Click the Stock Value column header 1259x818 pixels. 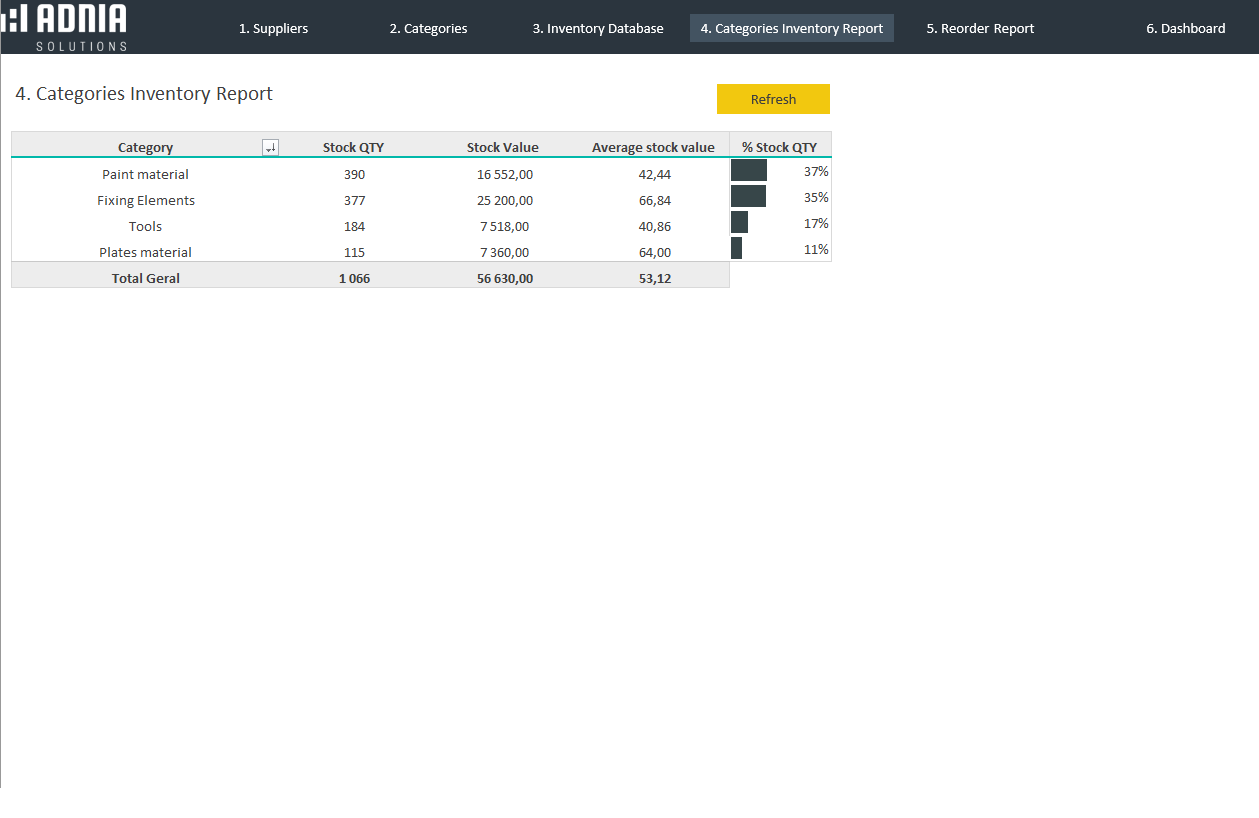pyautogui.click(x=502, y=148)
